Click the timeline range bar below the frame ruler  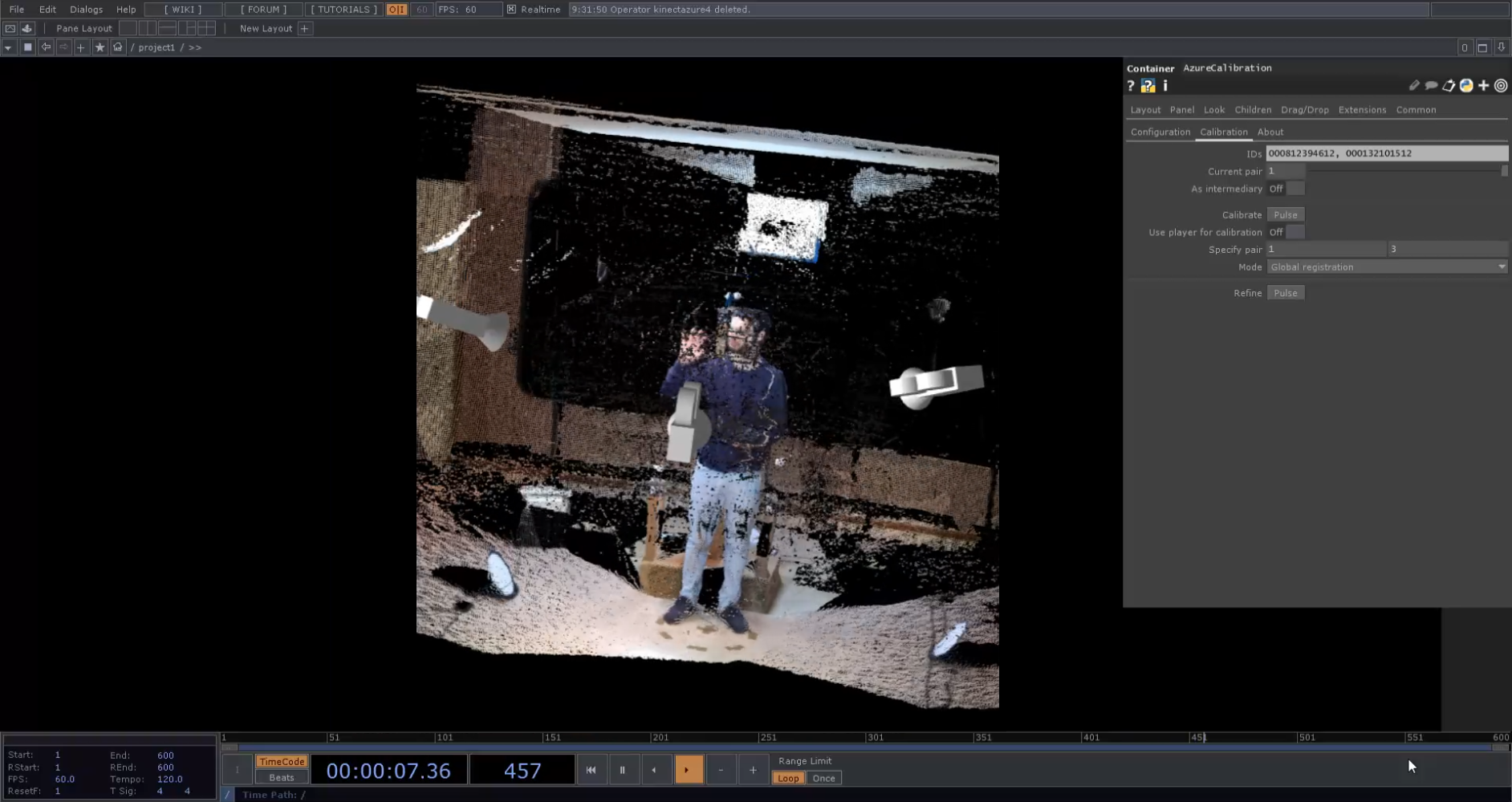[865, 747]
